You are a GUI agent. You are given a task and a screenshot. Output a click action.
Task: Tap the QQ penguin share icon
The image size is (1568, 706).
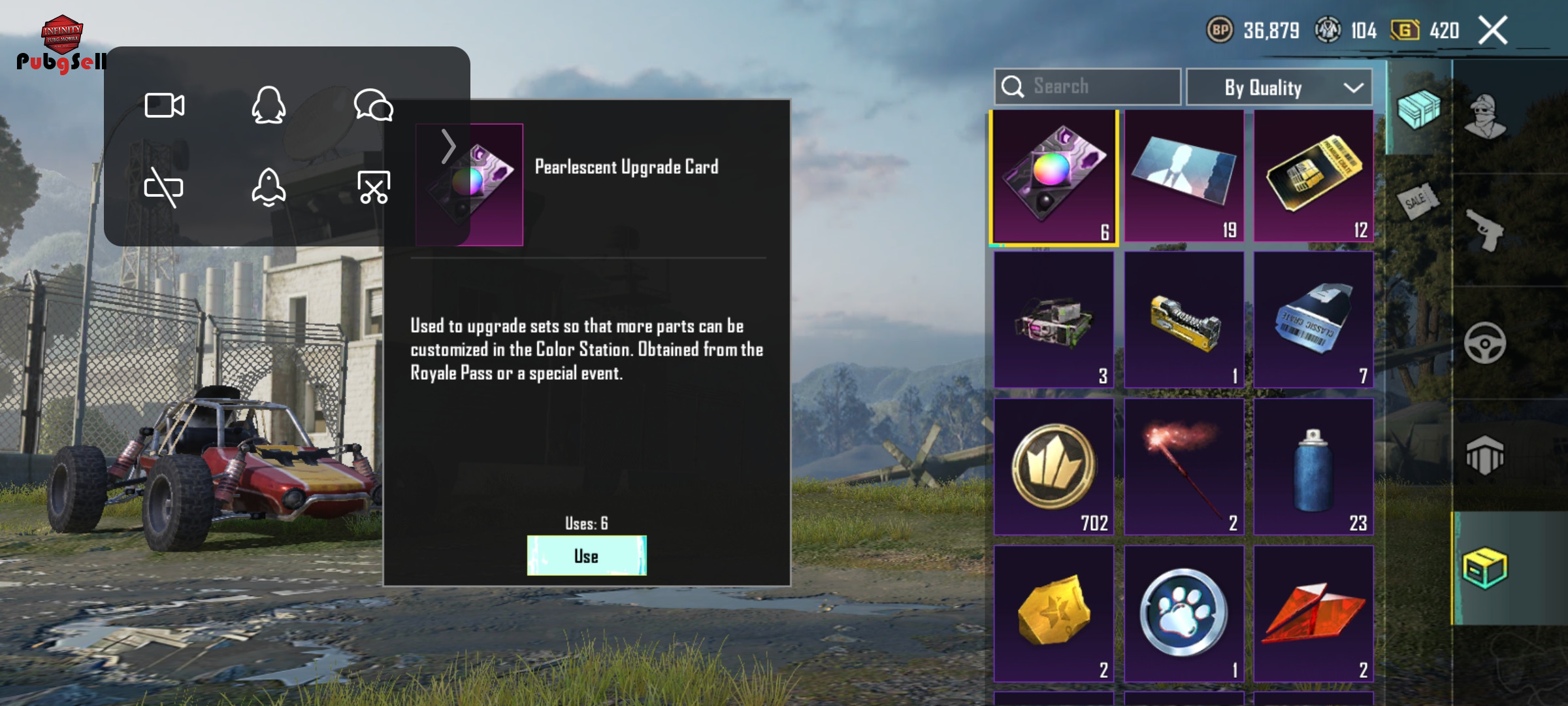[269, 105]
